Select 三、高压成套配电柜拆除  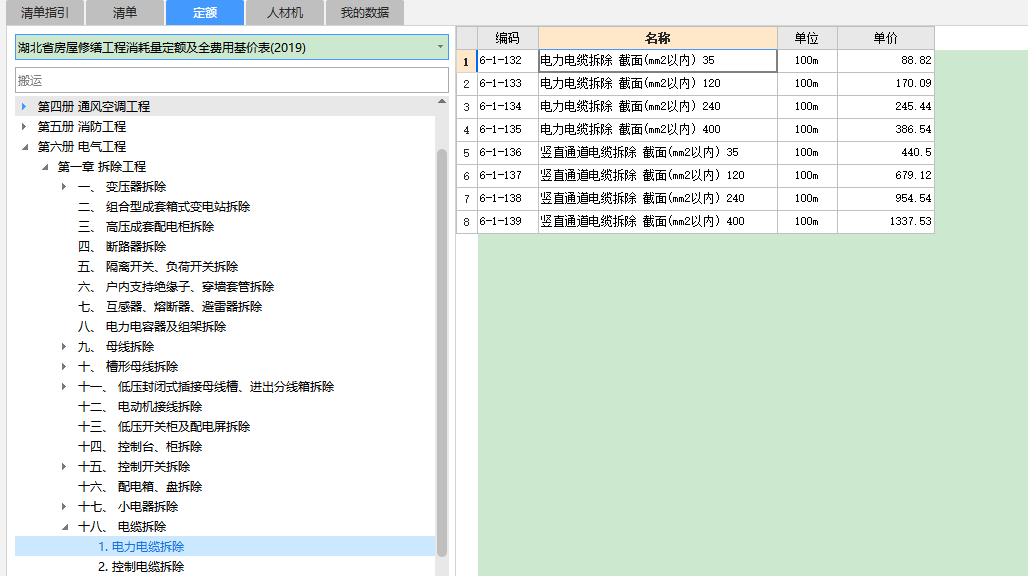146,227
